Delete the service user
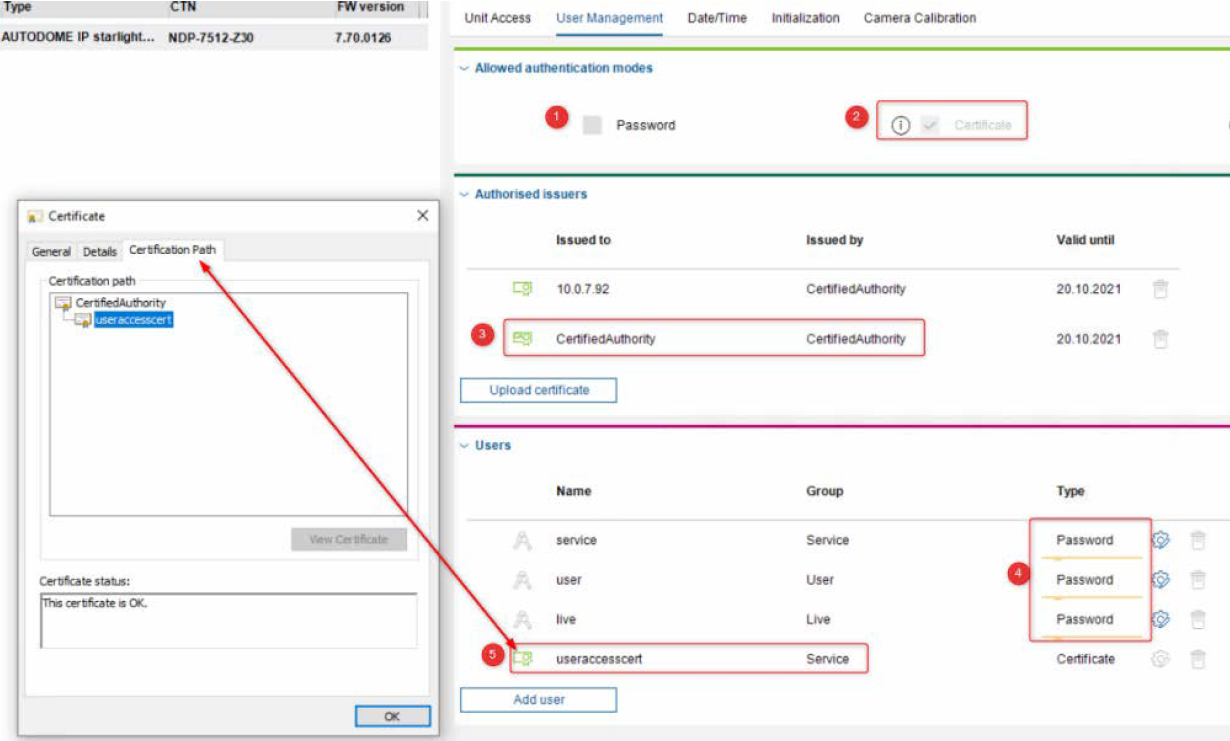The image size is (1230, 741). click(x=1198, y=540)
